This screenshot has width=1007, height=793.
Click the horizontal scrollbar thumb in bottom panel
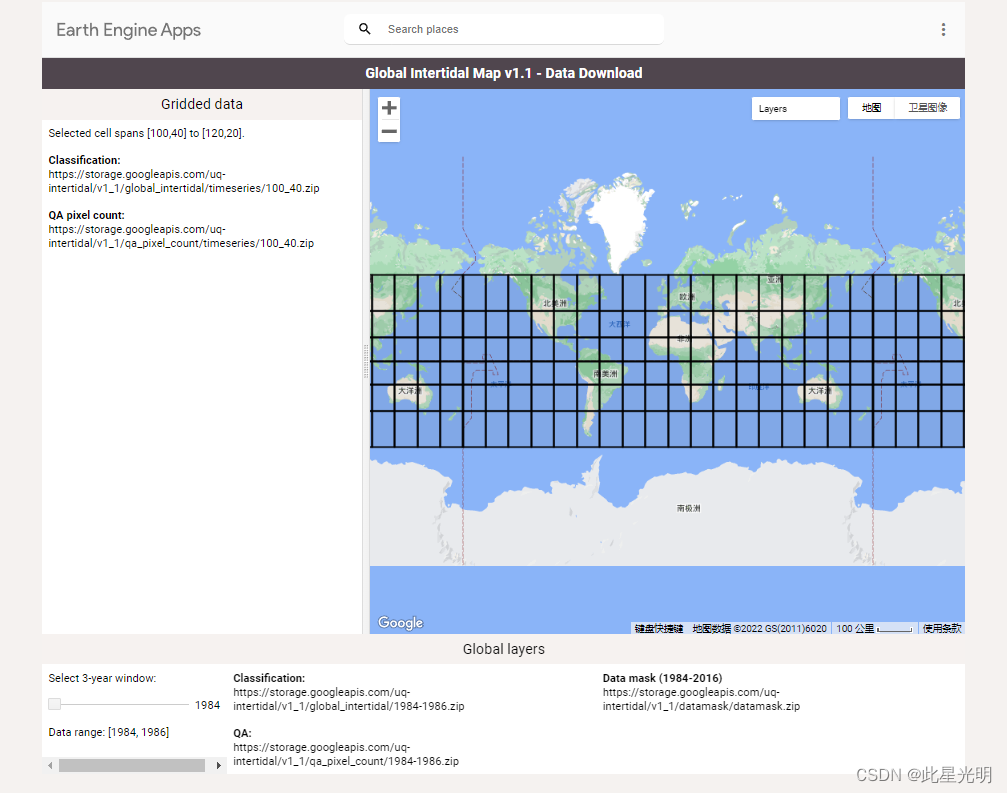click(x=132, y=765)
